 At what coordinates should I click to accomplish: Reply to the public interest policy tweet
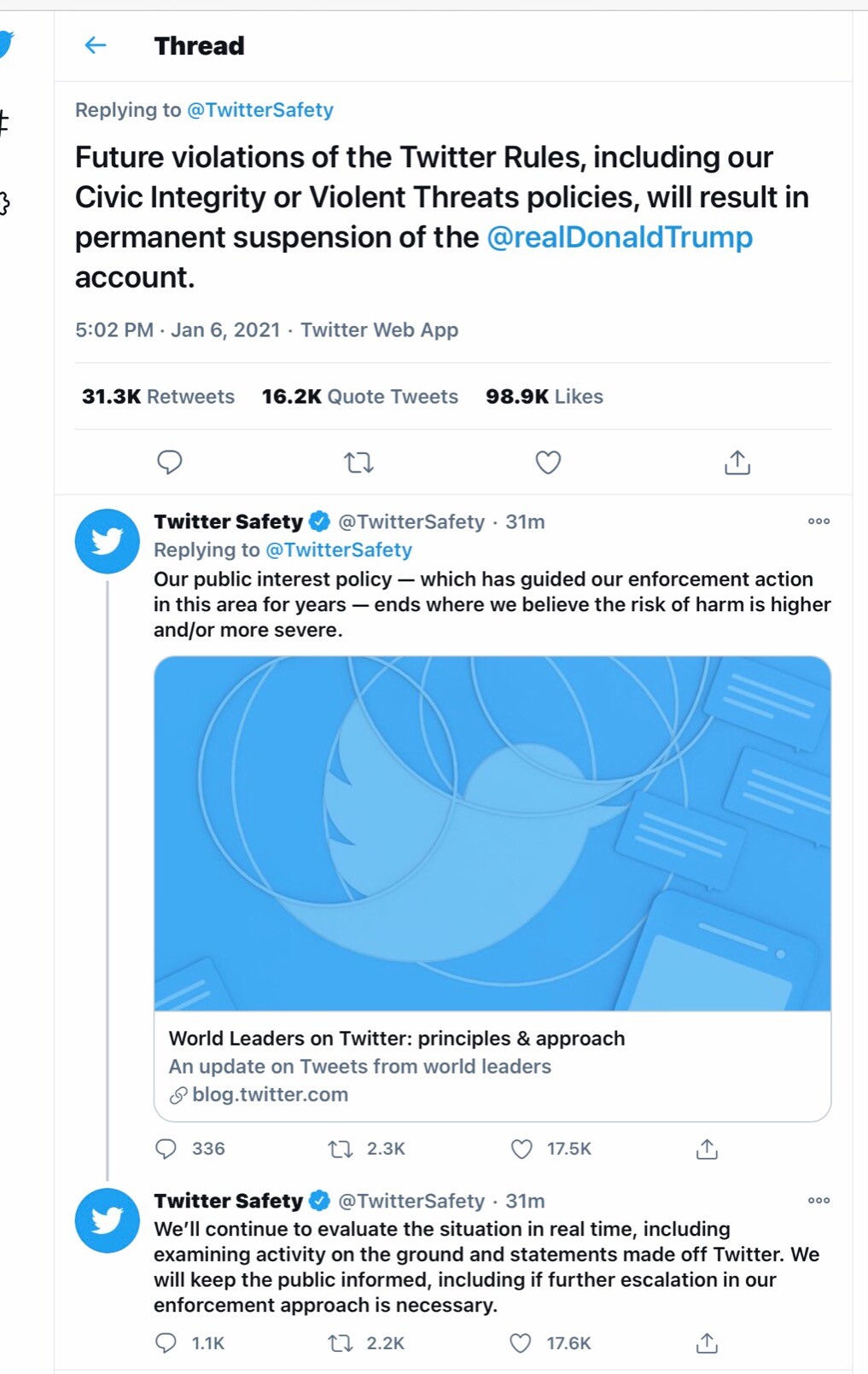[166, 1149]
